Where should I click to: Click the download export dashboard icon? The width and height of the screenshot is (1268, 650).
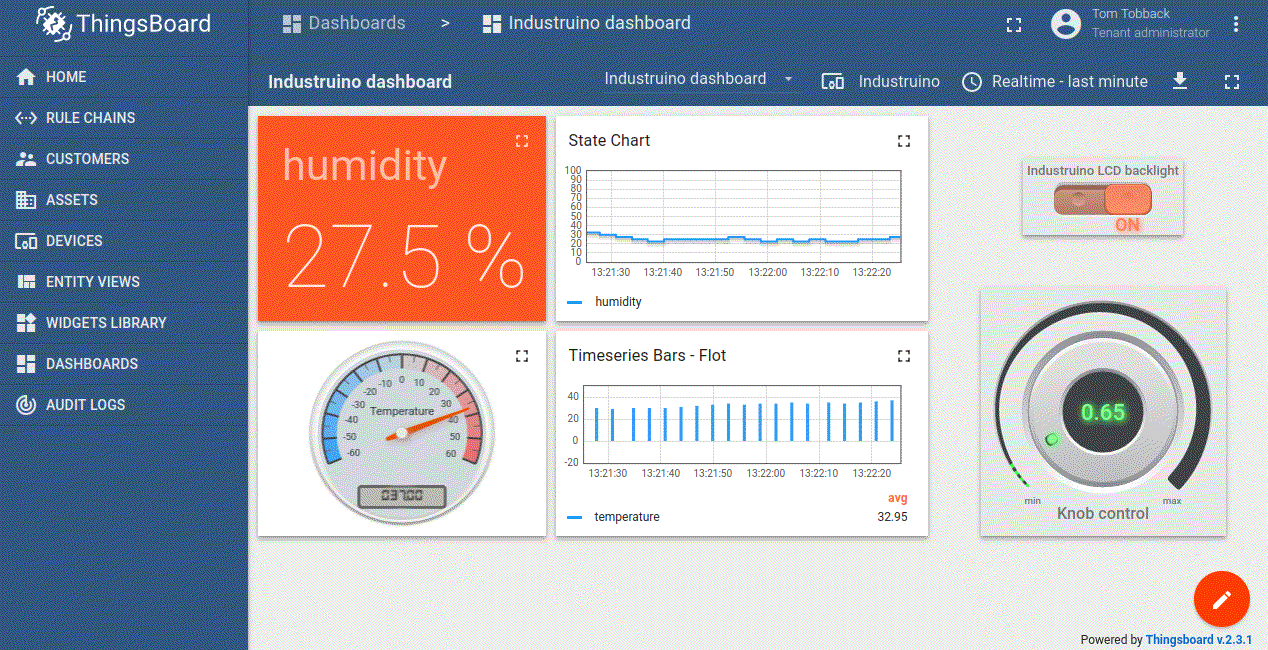[x=1180, y=81]
